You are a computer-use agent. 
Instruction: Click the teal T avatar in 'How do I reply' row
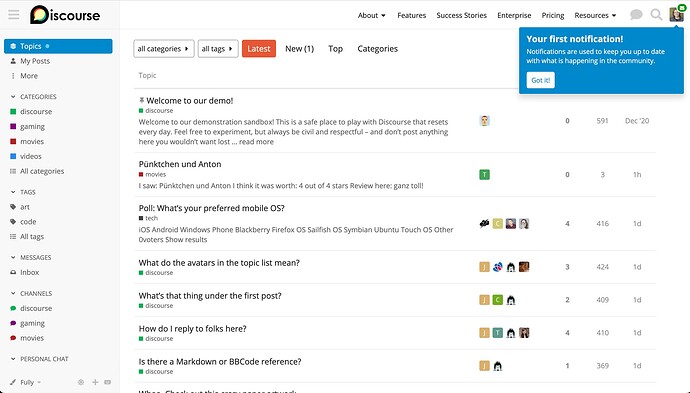(498, 333)
